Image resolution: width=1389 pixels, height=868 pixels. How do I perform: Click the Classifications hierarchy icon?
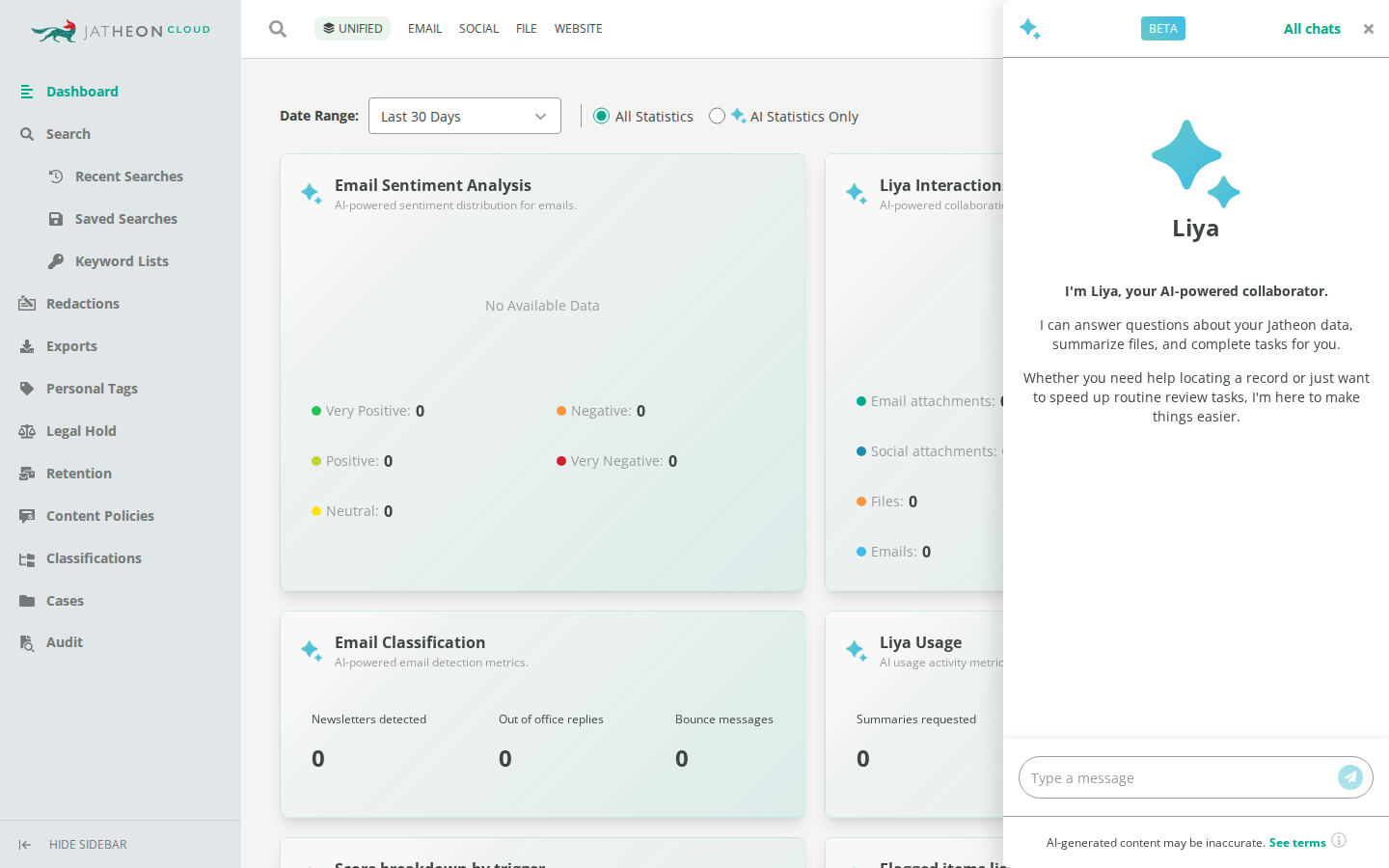(x=27, y=558)
